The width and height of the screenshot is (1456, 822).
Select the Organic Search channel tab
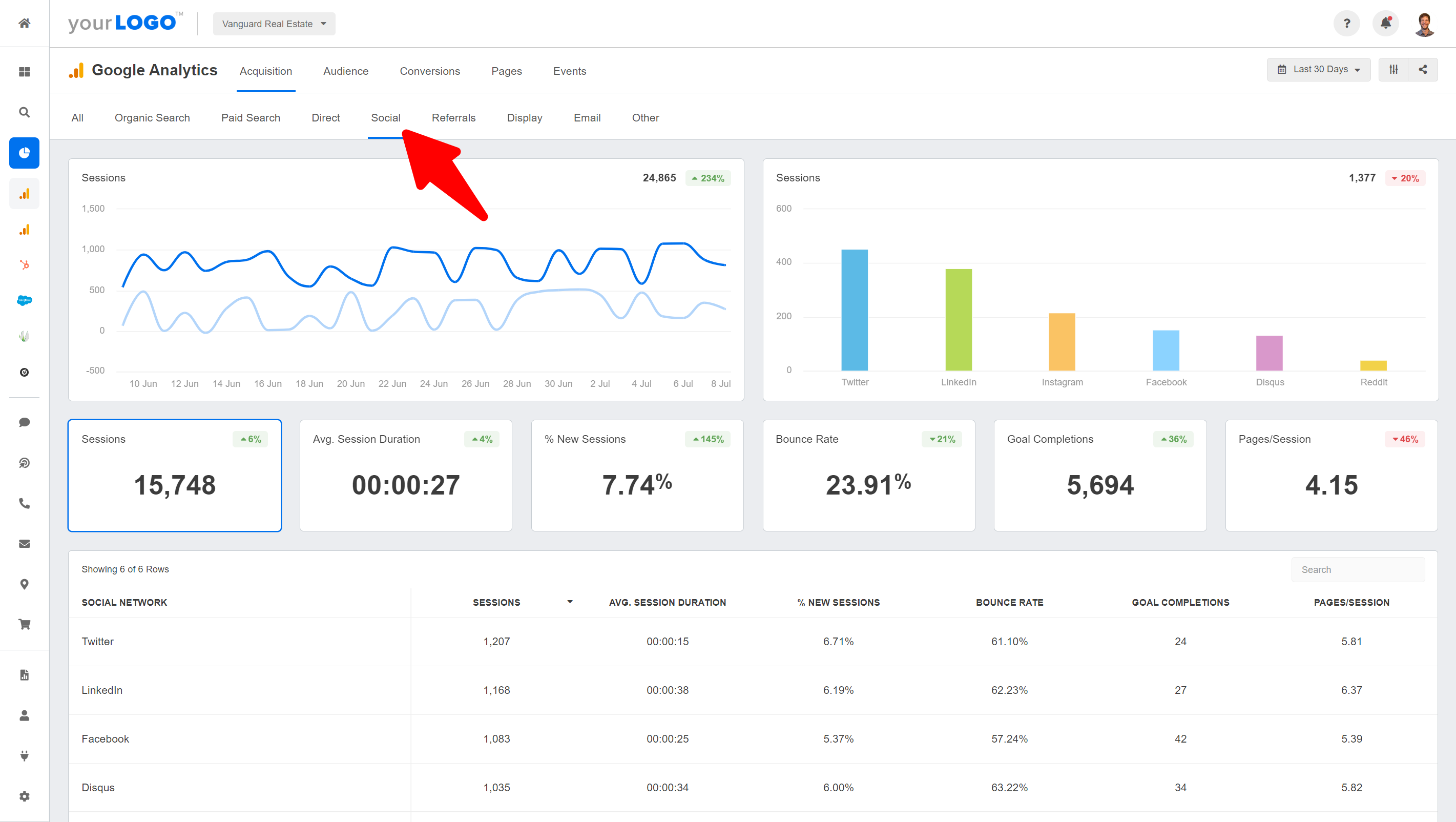pos(152,117)
